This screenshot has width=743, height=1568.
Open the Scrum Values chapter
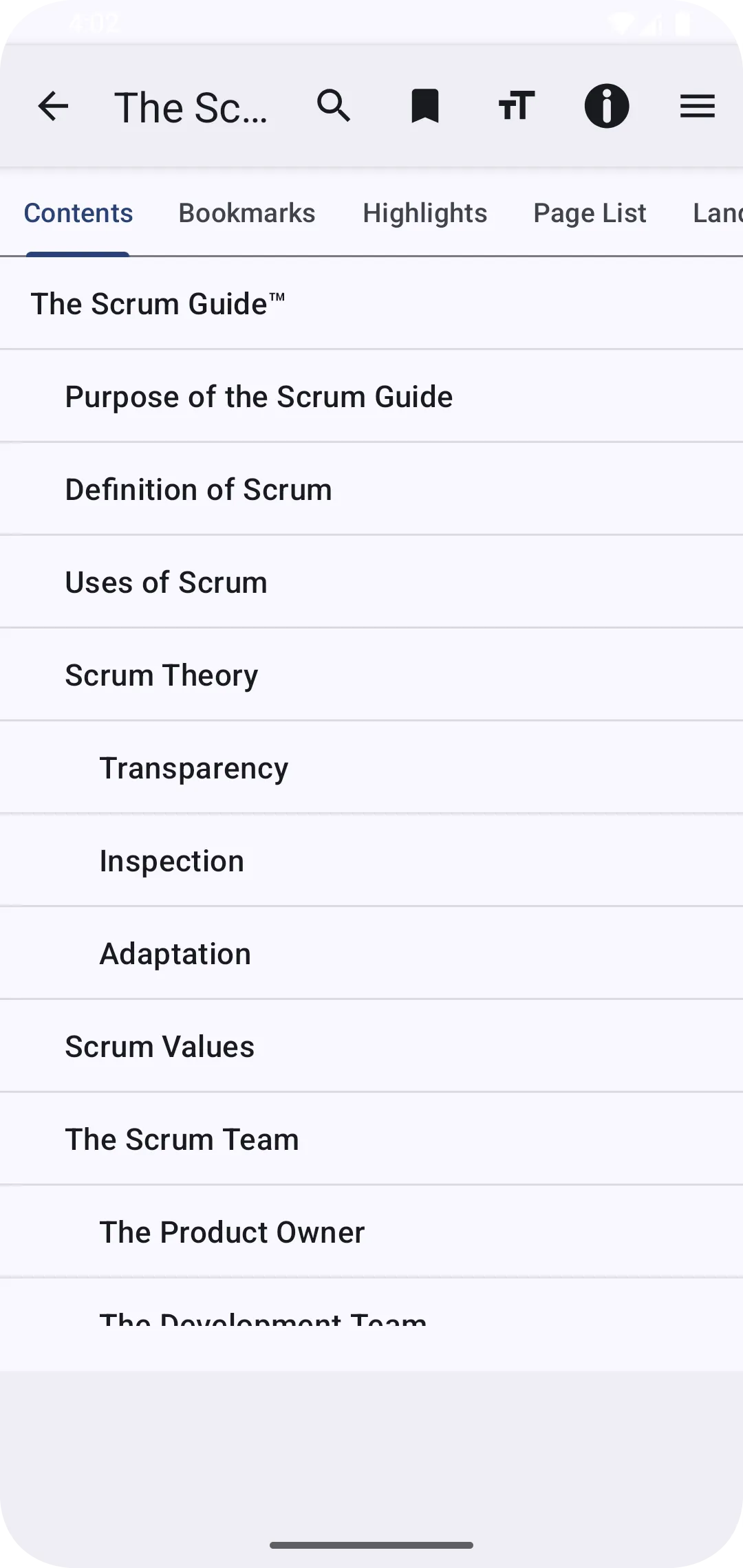371,1046
